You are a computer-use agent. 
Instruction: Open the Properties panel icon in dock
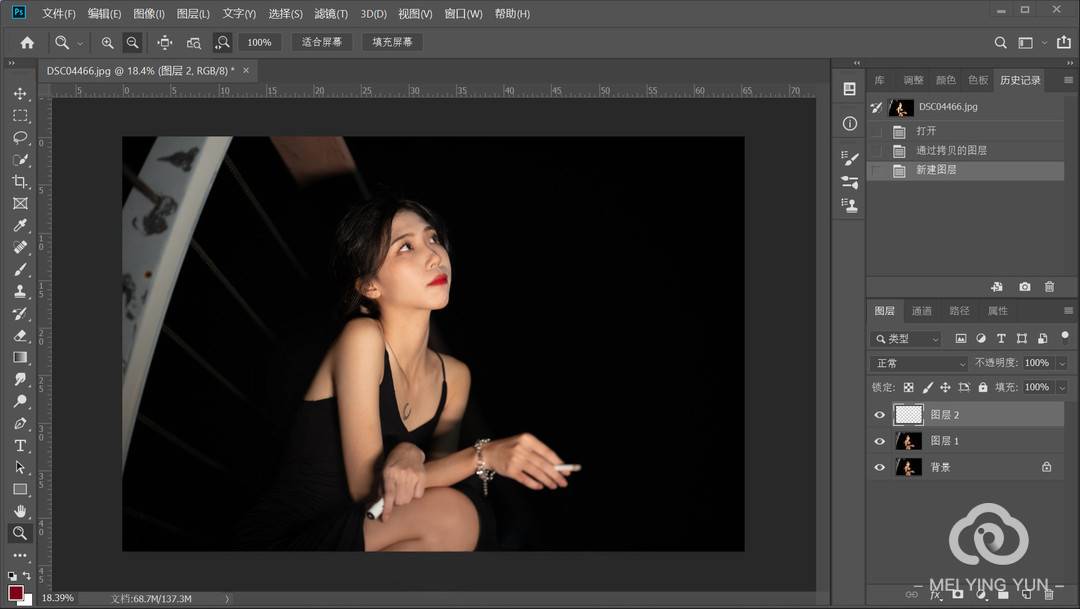(849, 89)
